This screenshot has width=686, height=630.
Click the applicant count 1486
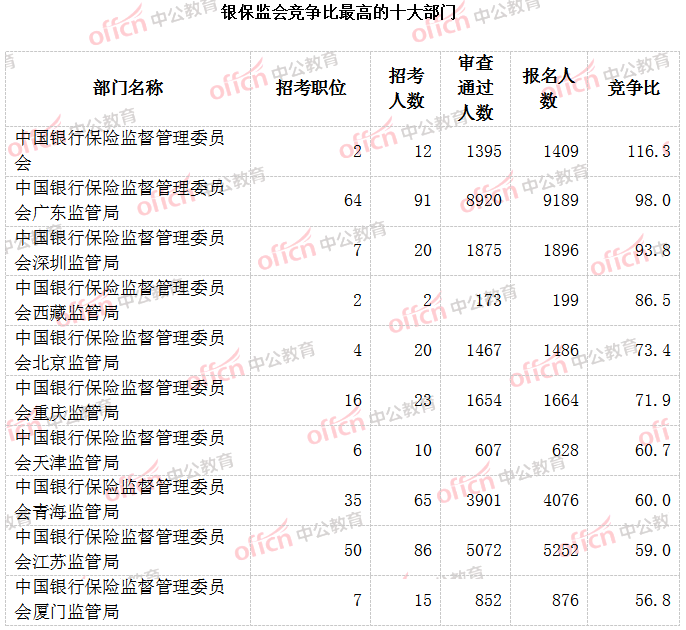pyautogui.click(x=561, y=350)
